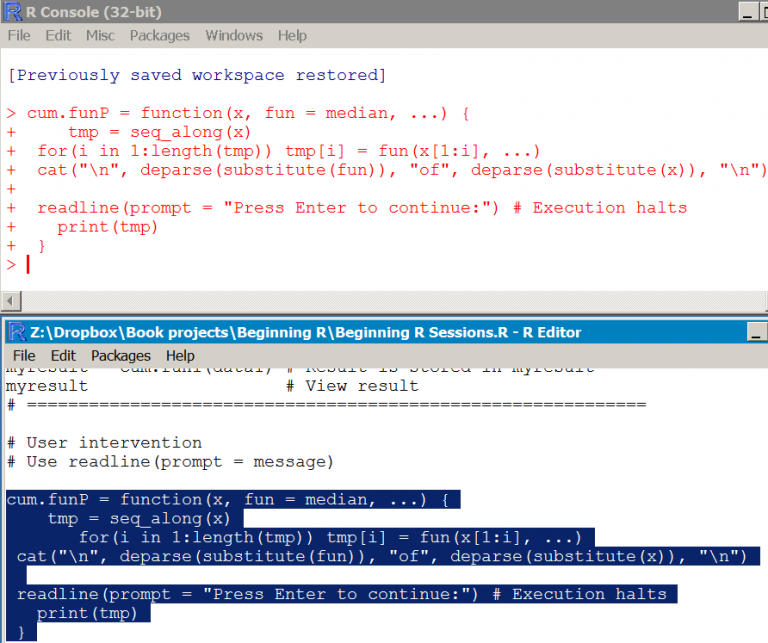Screen dimensions: 768x643
Task: Open the R Editor Edit menu
Action: (x=63, y=355)
